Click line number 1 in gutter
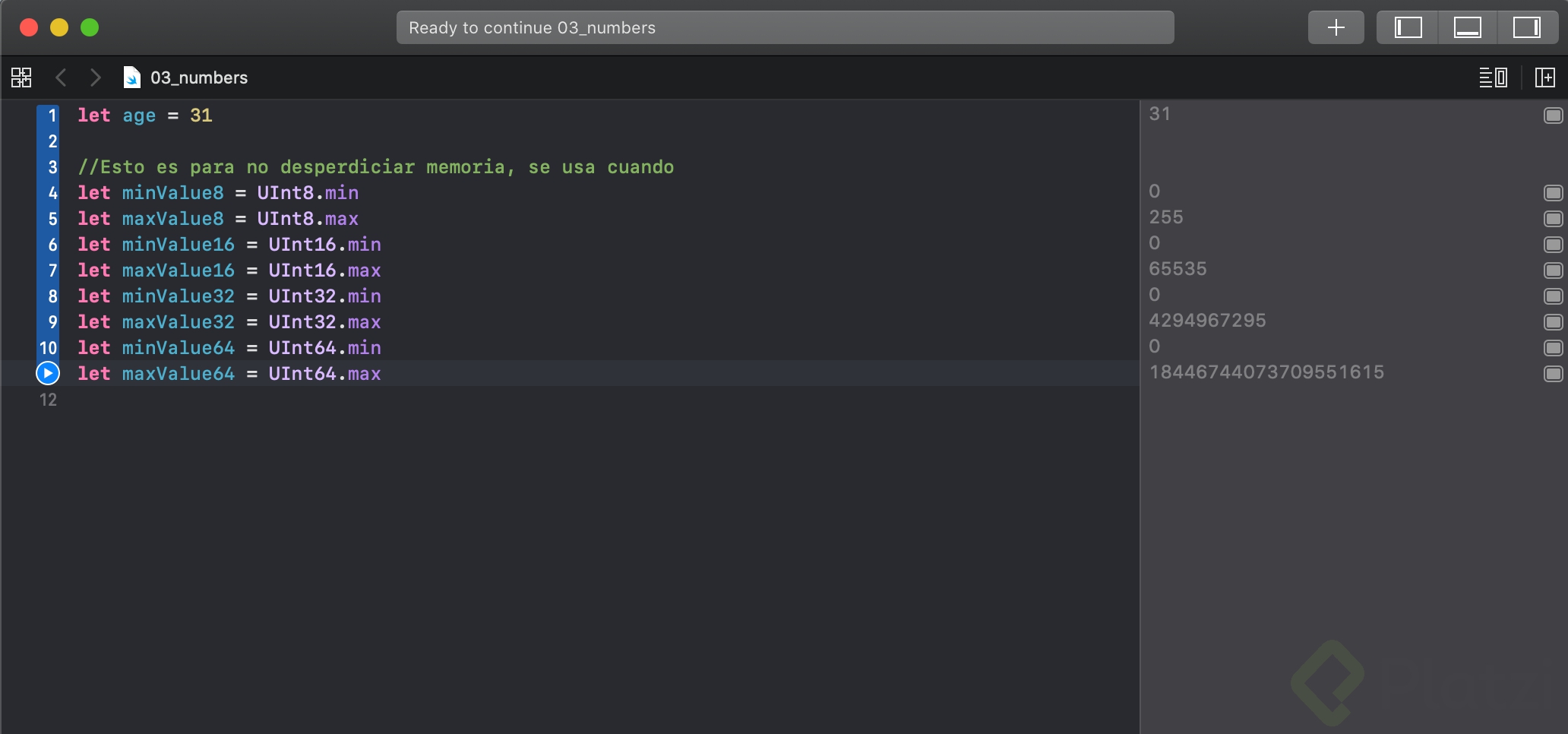This screenshot has width=1568, height=734. 52,115
